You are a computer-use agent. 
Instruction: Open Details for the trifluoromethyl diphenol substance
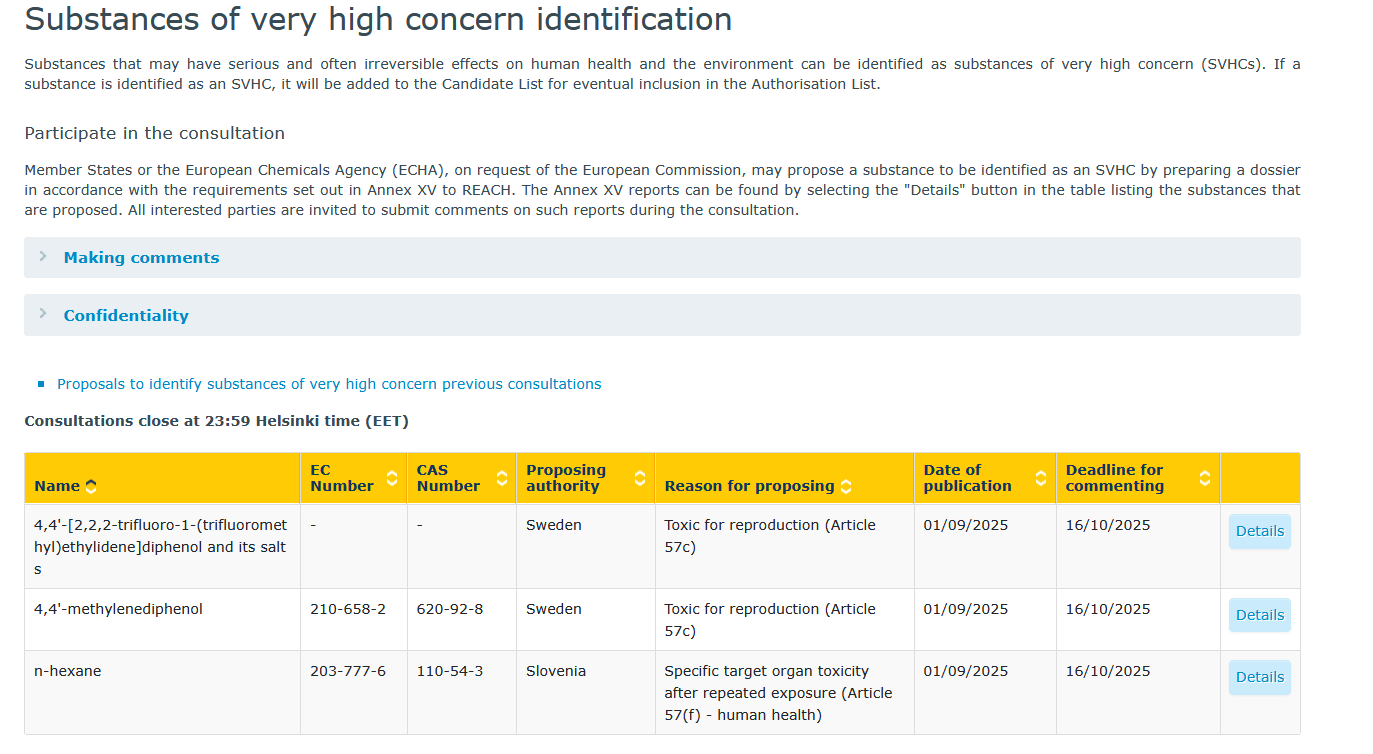(x=1260, y=531)
